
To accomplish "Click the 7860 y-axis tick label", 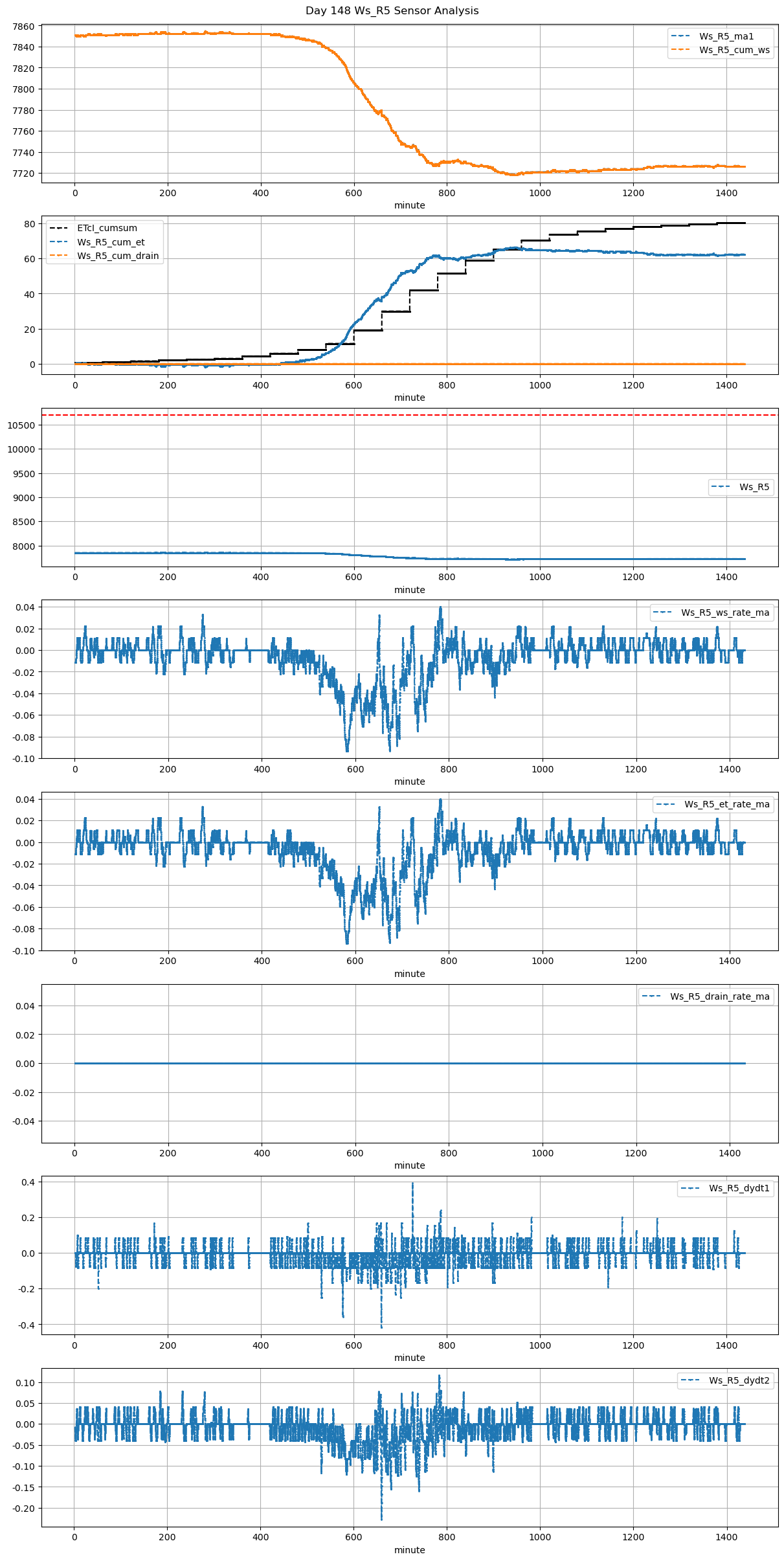I will coord(24,27).
